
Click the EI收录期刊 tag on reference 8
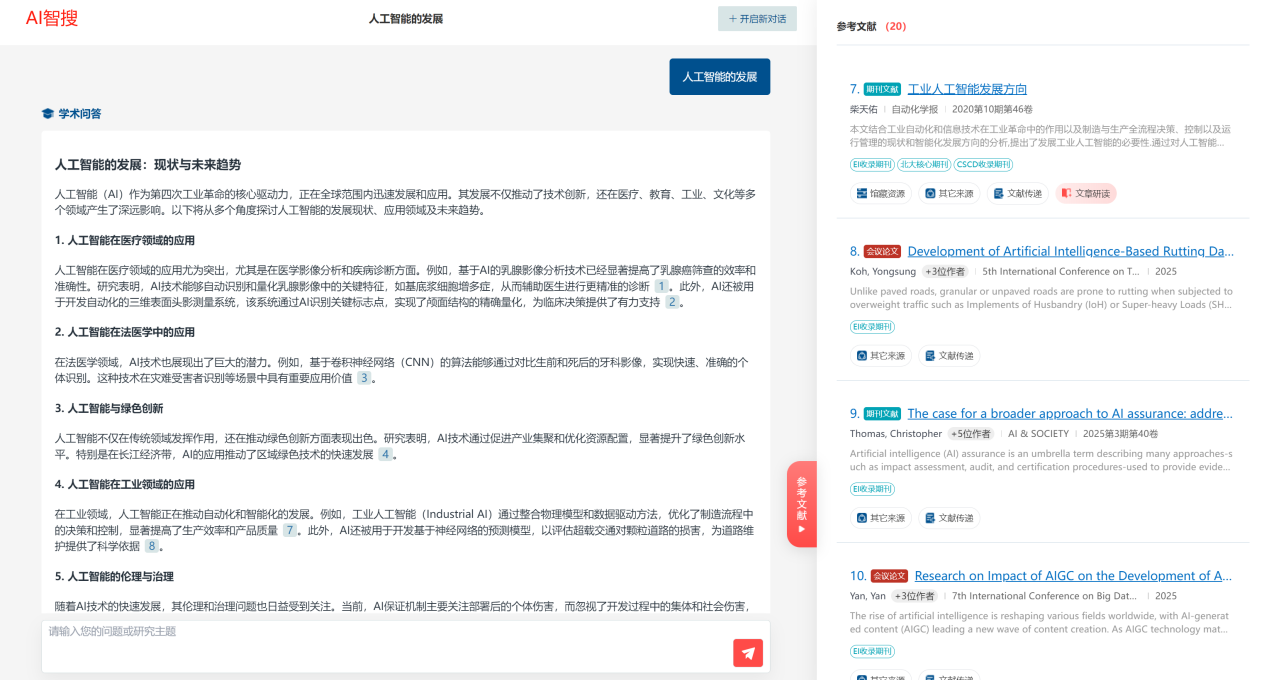[873, 326]
